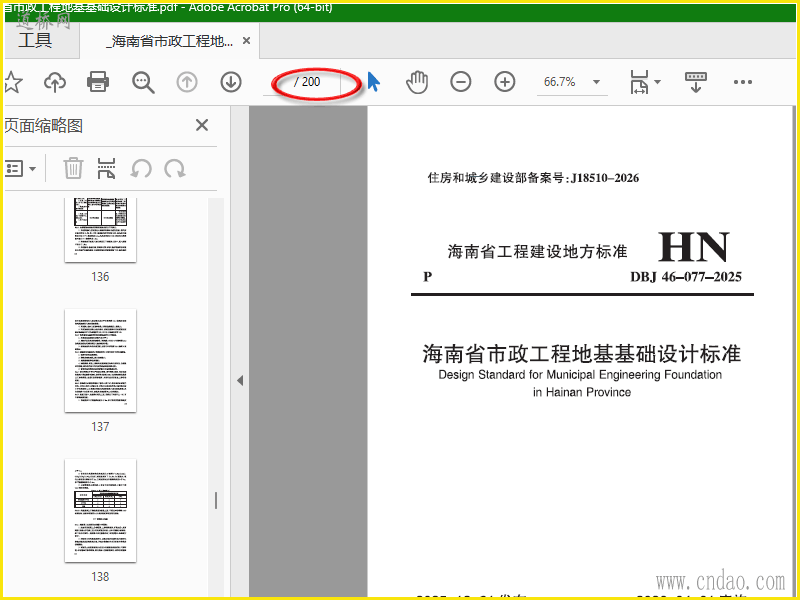Viewport: 800px width, 600px height.
Task: Open the 工具 (Tools) tab
Action: 35,40
